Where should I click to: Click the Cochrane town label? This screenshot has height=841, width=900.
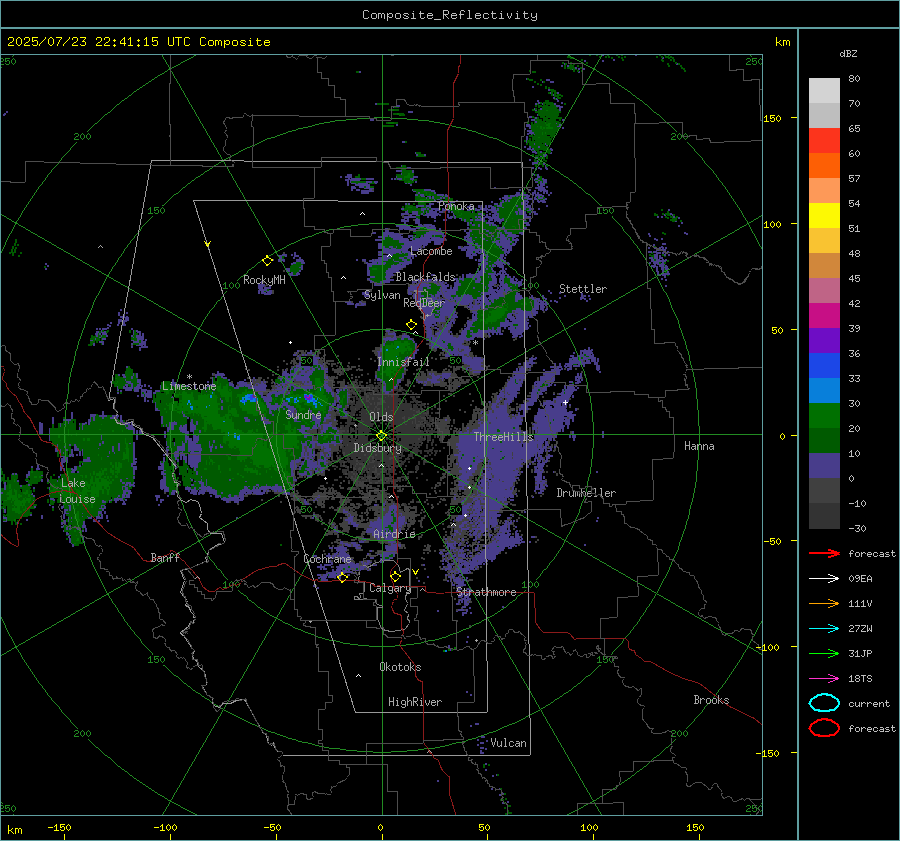pos(327,559)
